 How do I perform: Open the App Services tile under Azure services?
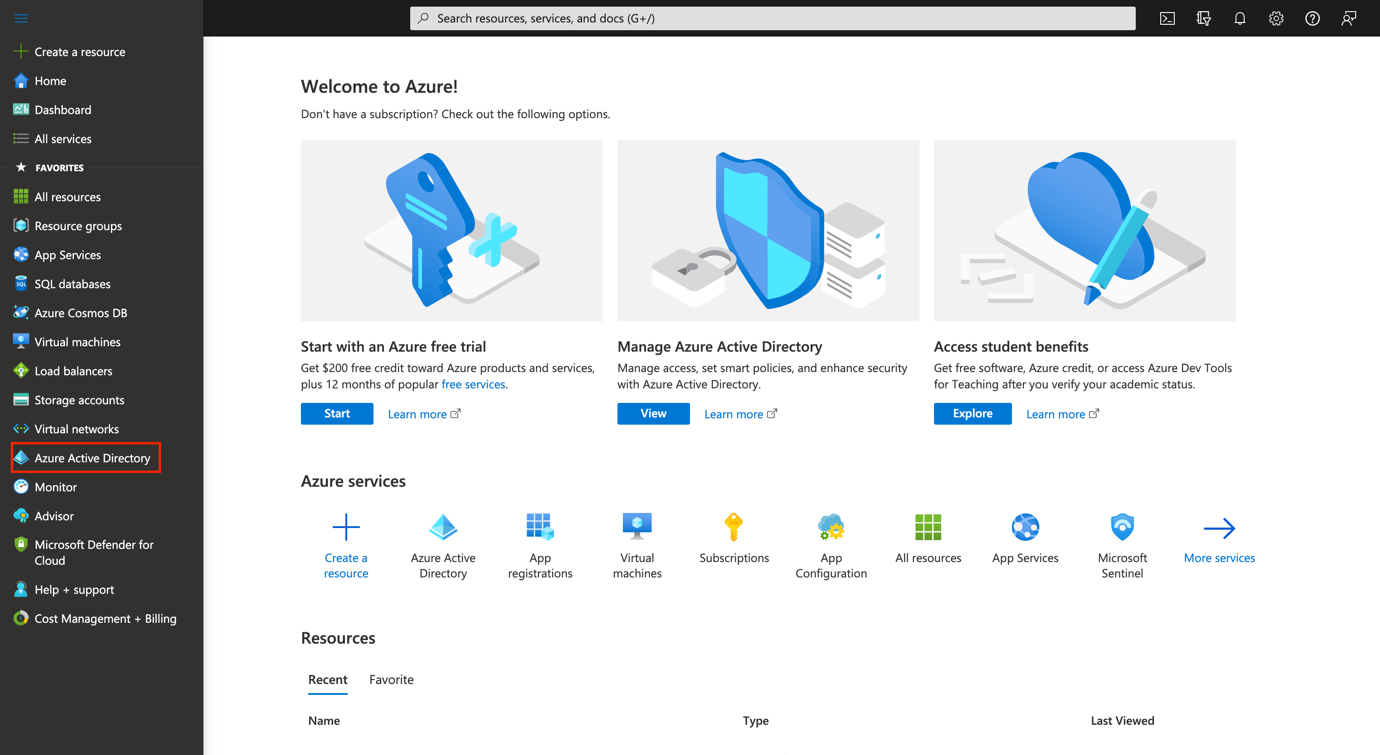point(1025,538)
